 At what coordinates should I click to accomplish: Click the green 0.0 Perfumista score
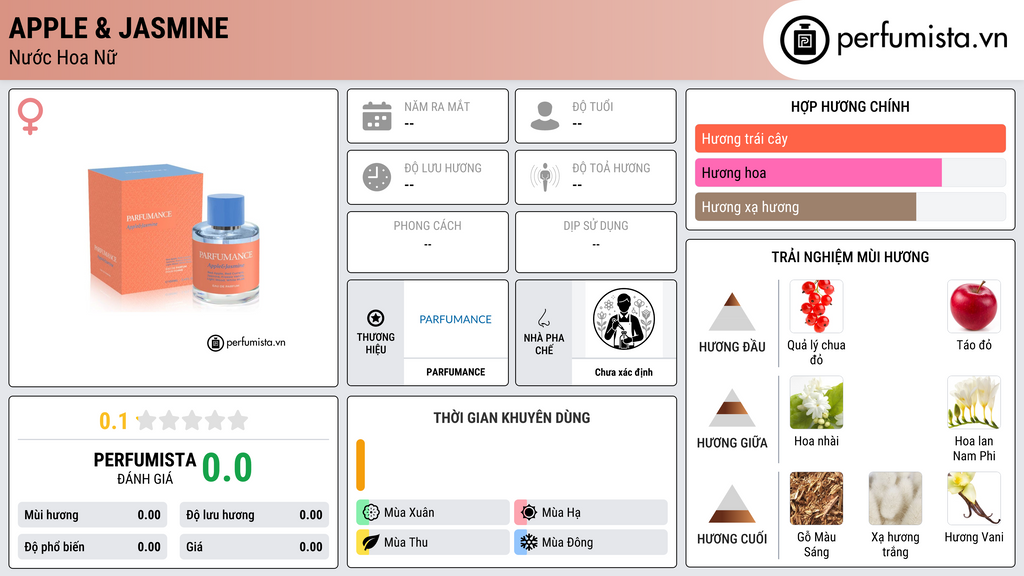pyautogui.click(x=227, y=468)
